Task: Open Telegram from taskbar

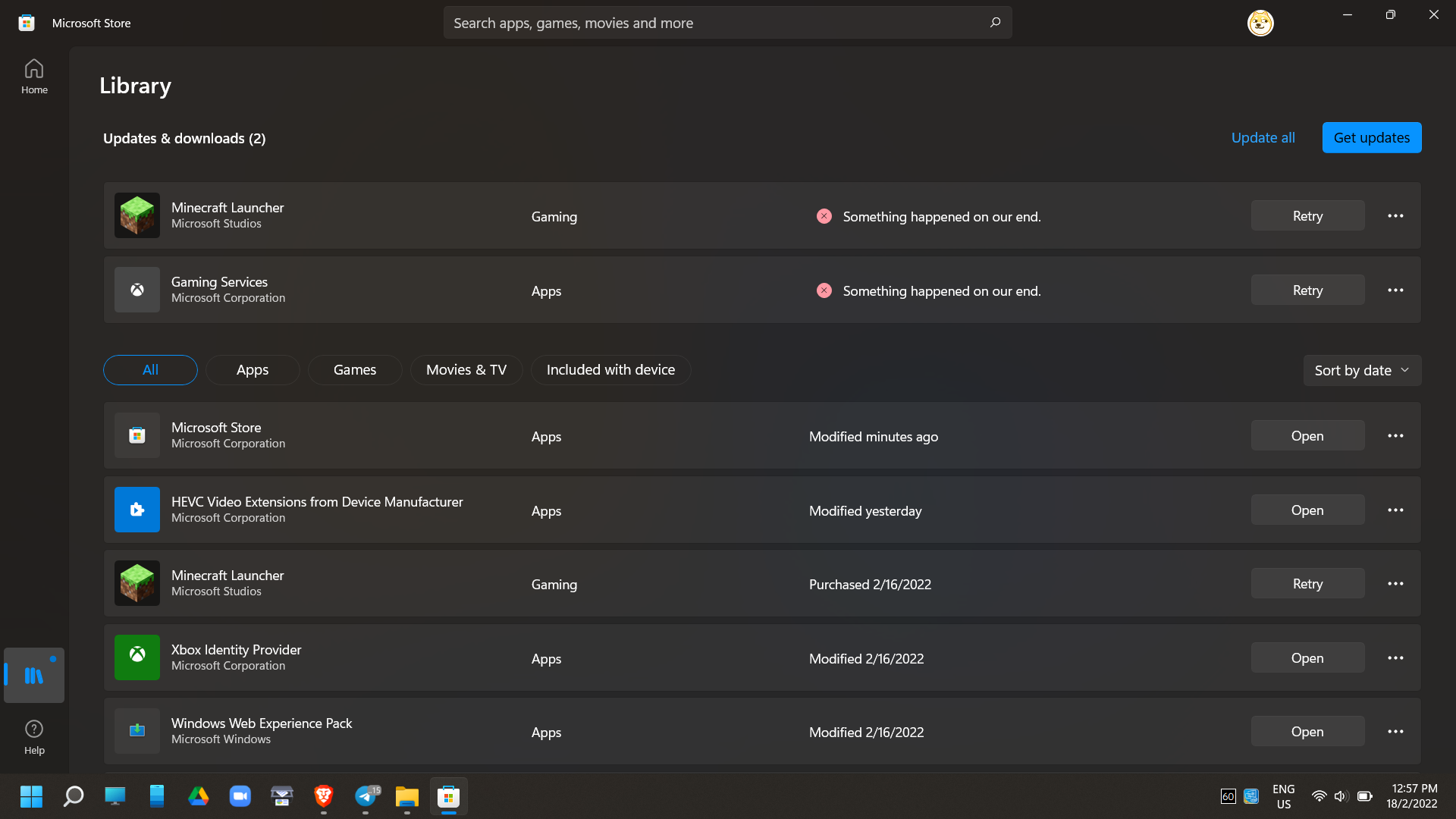Action: point(366,796)
